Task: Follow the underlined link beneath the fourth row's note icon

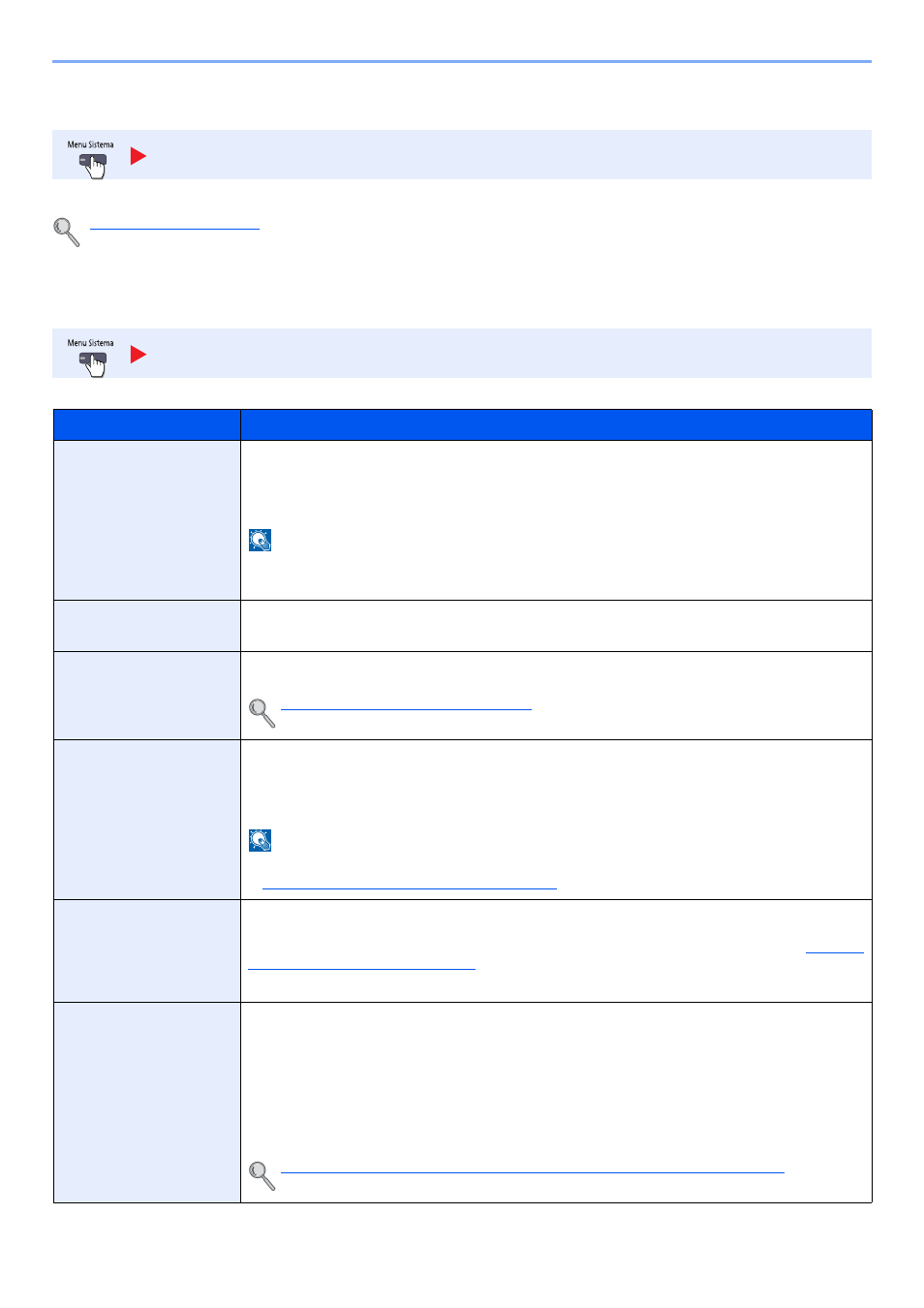Action: click(409, 883)
